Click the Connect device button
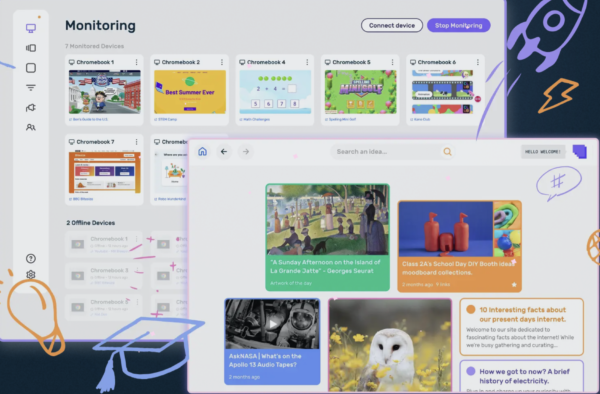The image size is (600, 394). click(392, 26)
